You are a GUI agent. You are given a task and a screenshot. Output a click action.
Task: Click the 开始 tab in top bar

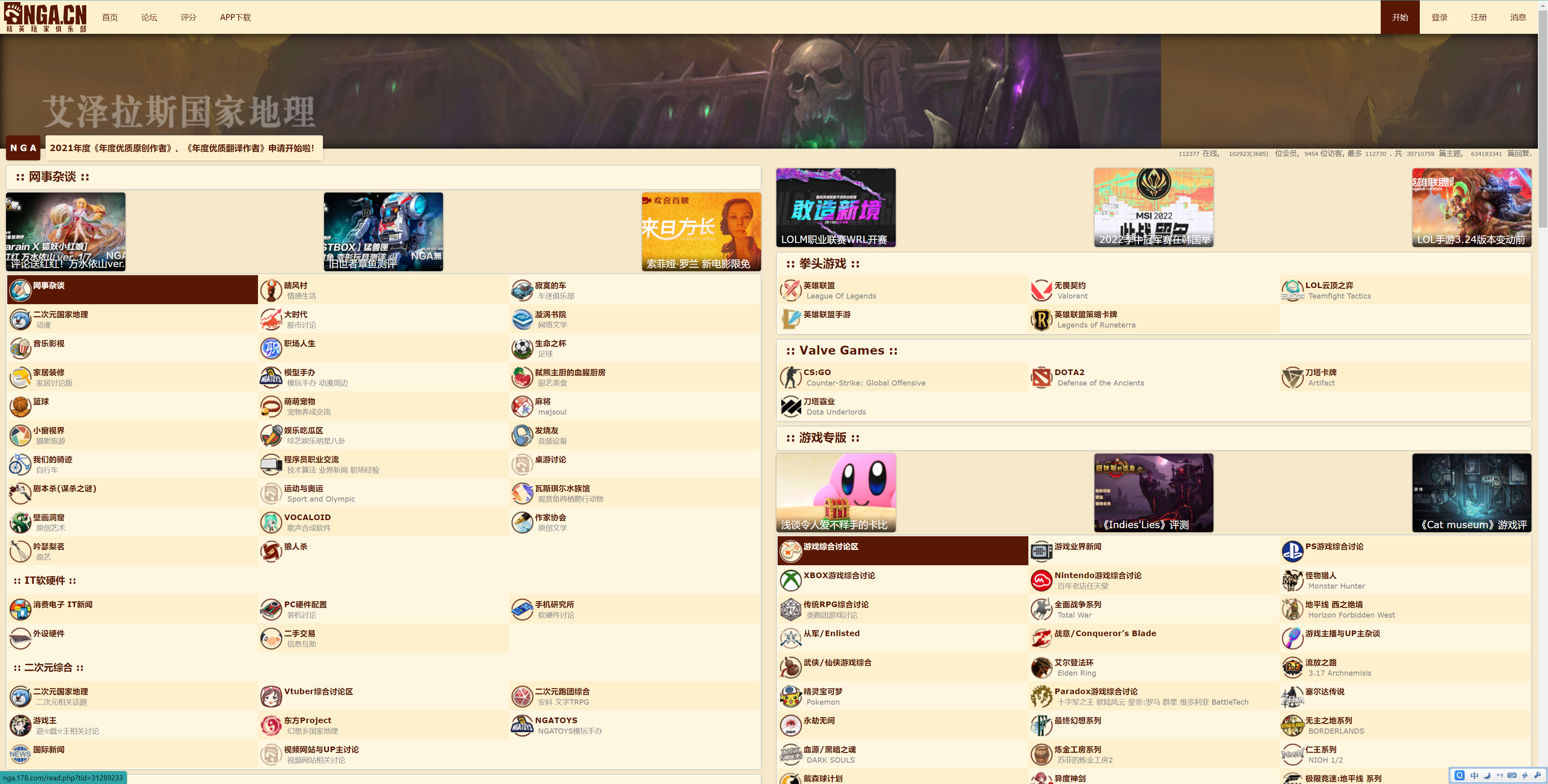pyautogui.click(x=1400, y=17)
